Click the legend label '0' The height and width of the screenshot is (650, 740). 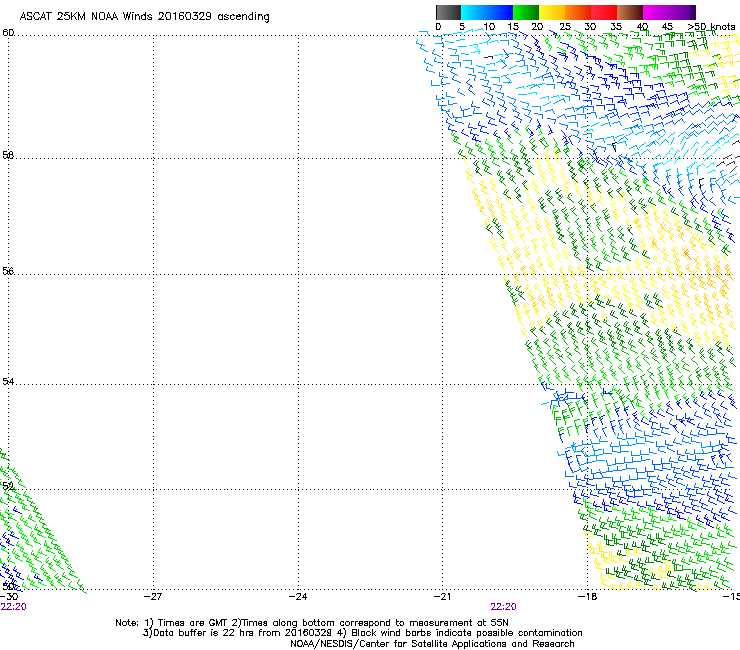[x=438, y=27]
